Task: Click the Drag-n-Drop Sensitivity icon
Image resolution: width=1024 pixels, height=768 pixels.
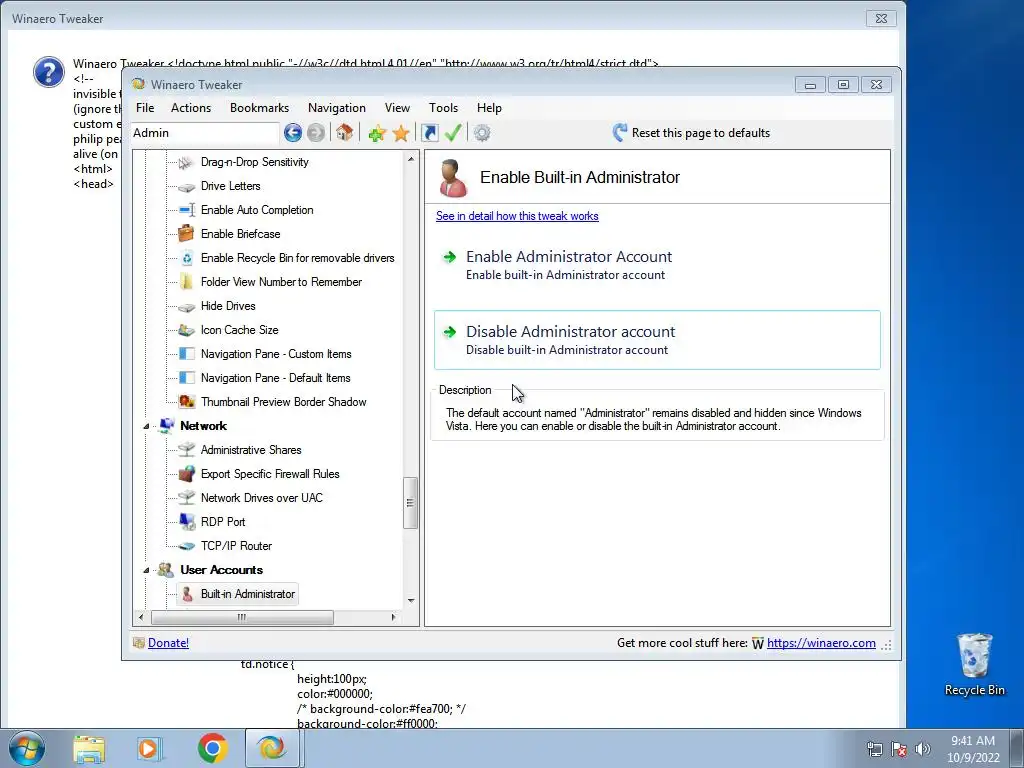Action: point(186,162)
